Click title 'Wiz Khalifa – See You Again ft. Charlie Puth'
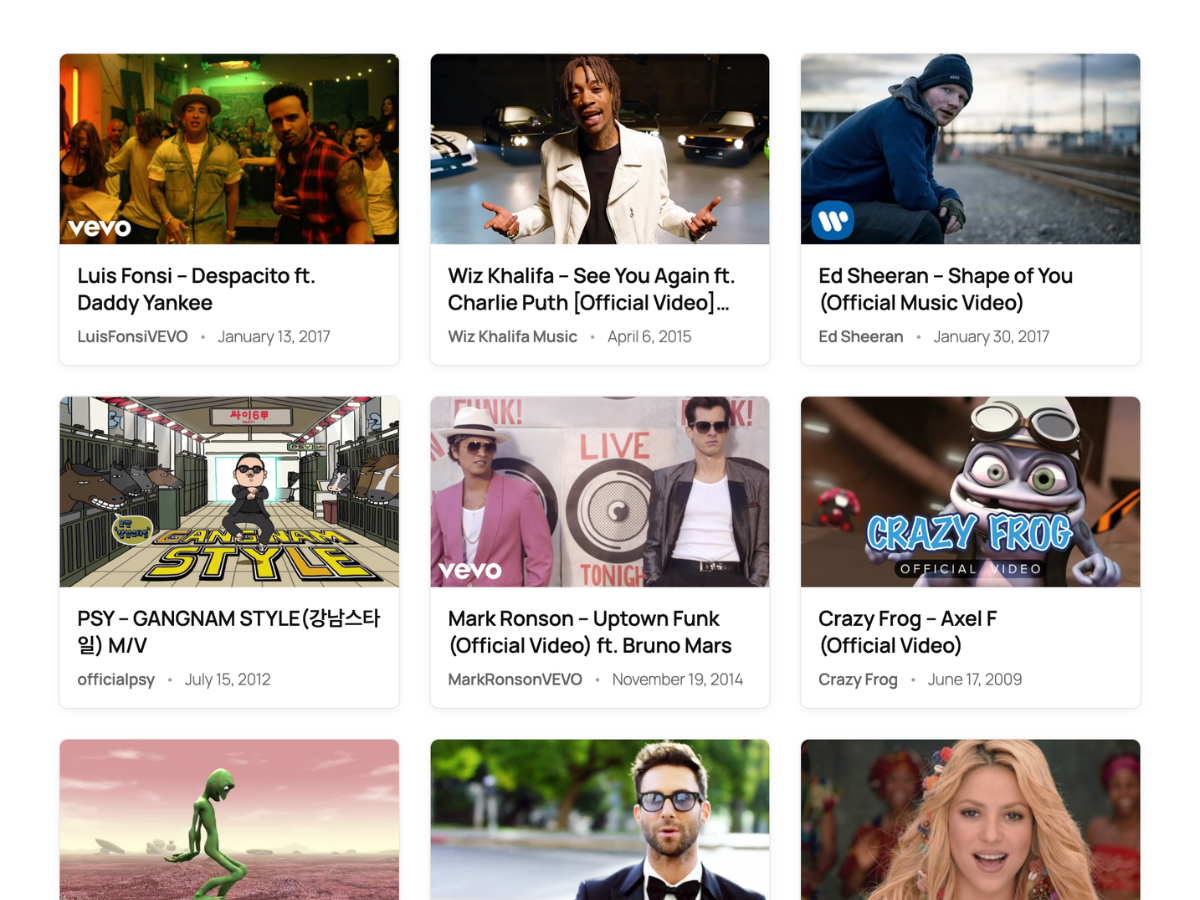The image size is (1200, 900). coord(592,289)
